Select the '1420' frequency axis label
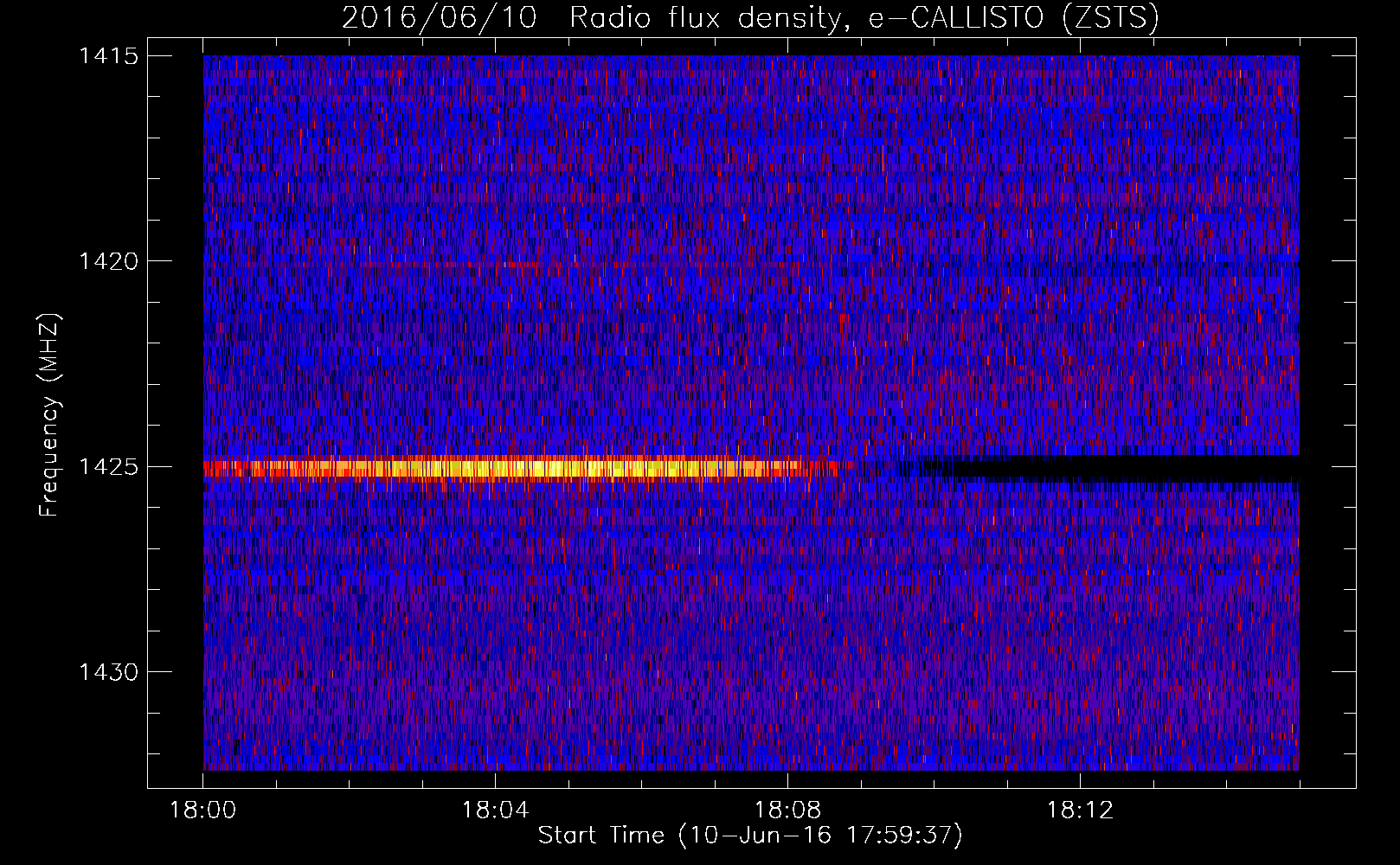Screen dimensions: 1400x865 pyautogui.click(x=108, y=261)
